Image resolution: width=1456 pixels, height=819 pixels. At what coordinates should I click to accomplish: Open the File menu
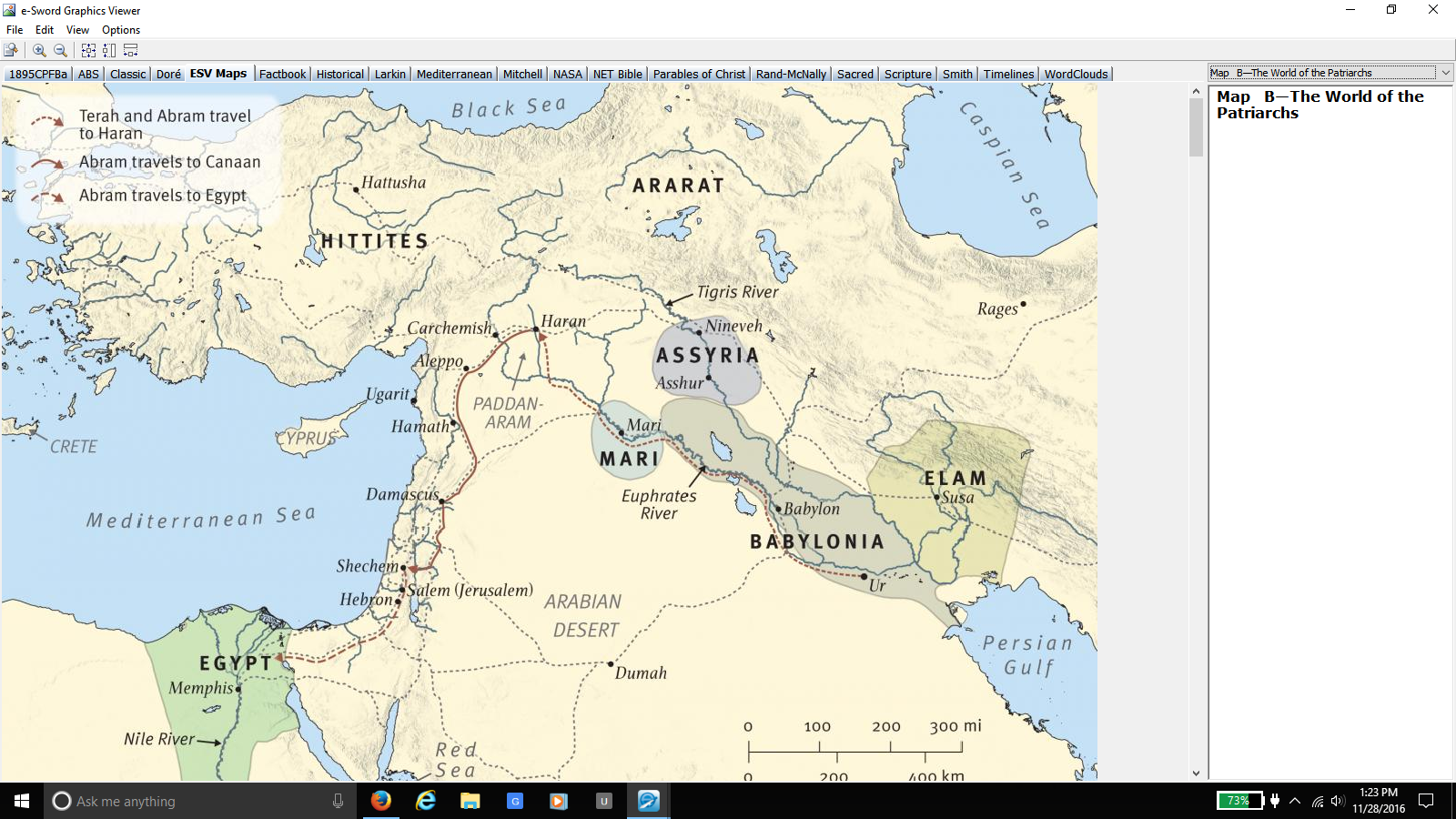pos(14,29)
